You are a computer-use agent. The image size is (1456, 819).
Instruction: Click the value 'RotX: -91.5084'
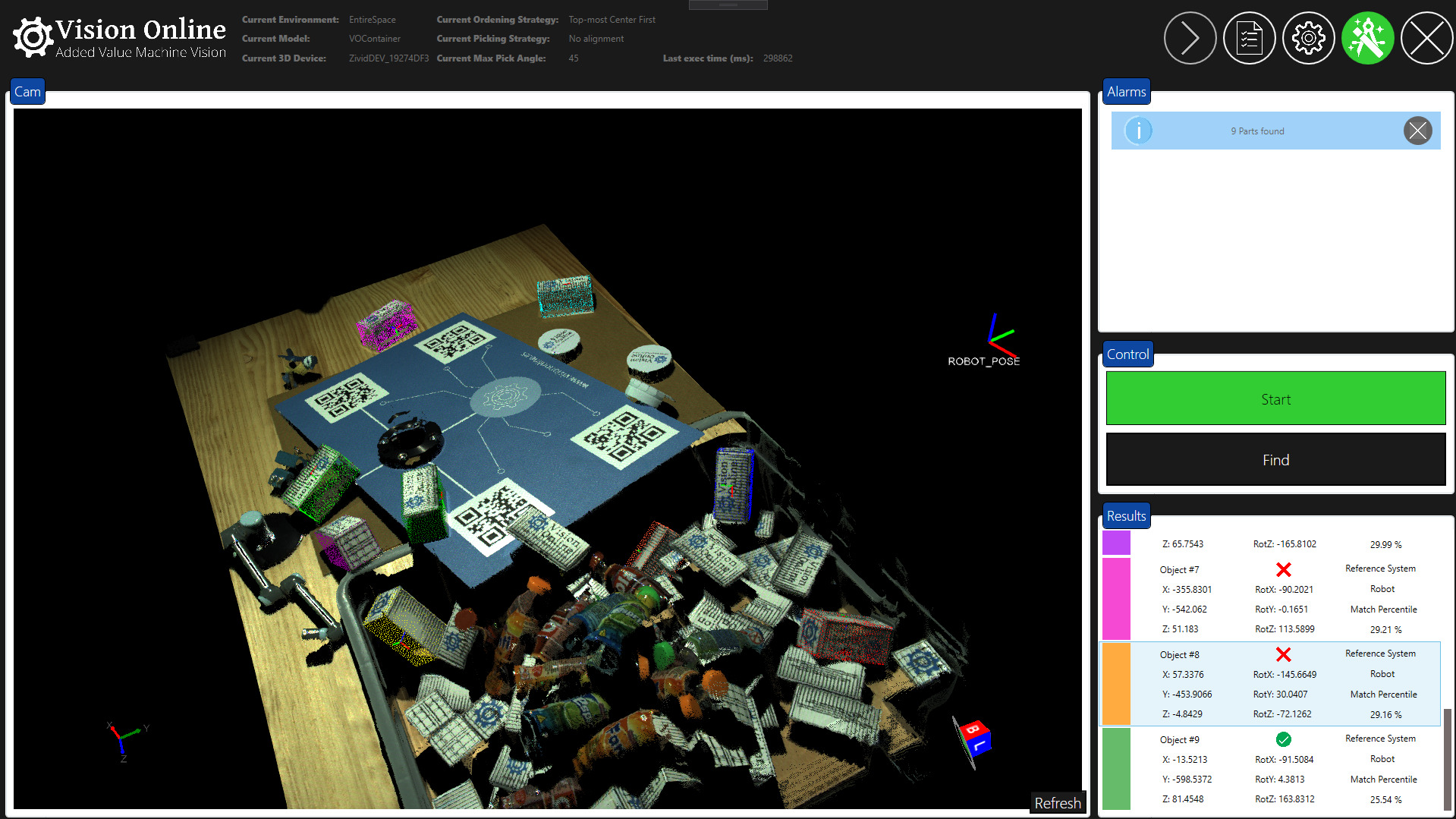[1284, 760]
